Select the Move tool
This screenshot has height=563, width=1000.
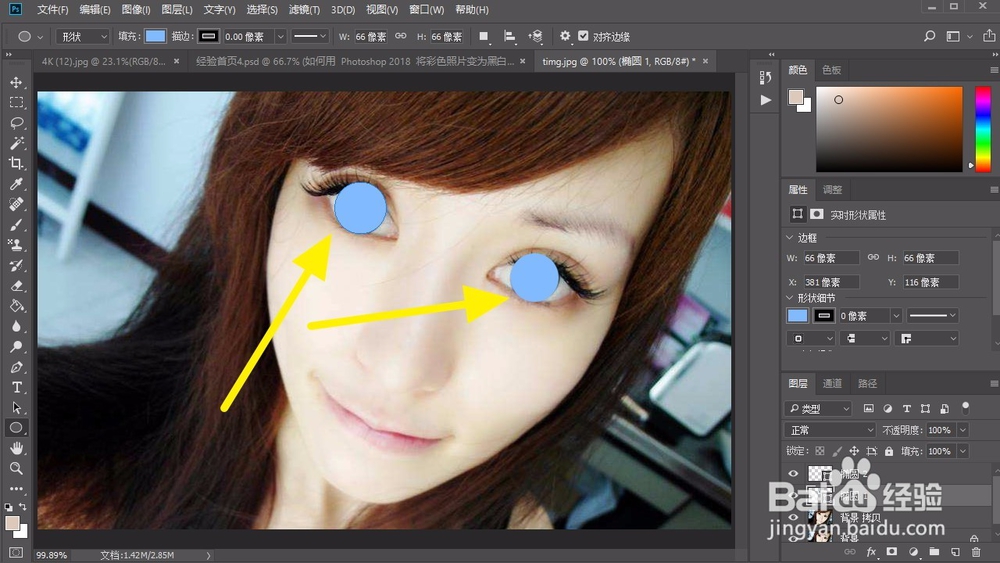(17, 82)
